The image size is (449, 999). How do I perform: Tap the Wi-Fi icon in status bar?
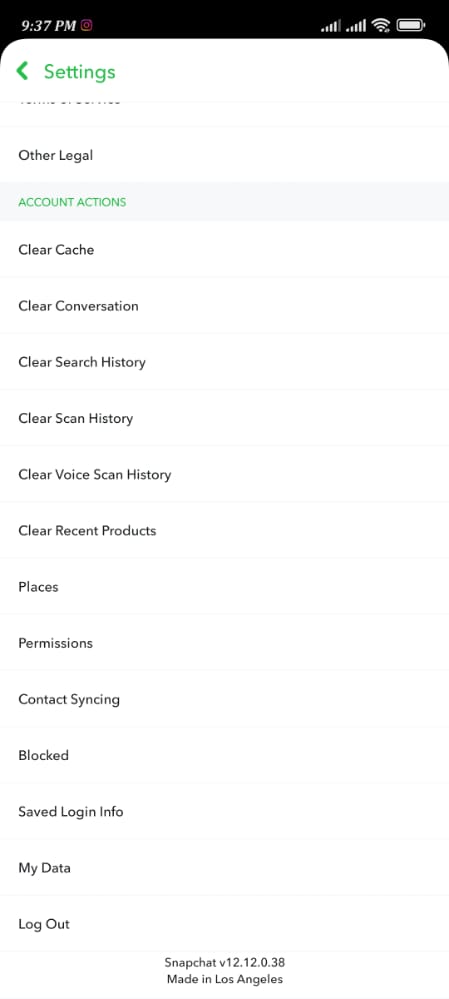click(x=381, y=25)
